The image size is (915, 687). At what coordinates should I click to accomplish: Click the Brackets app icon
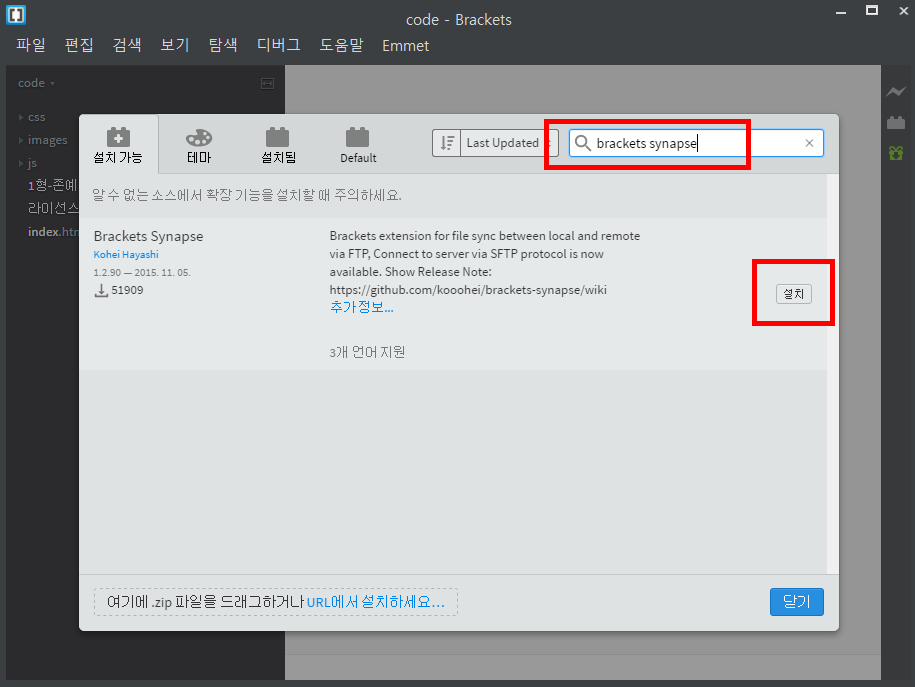coord(16,15)
